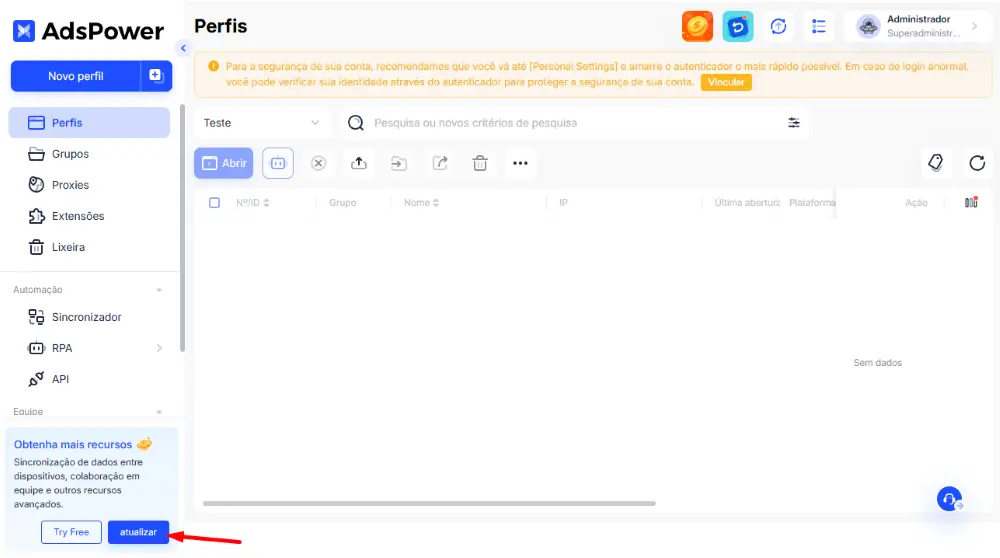Click the atualizar upgrade button

[x=138, y=532]
